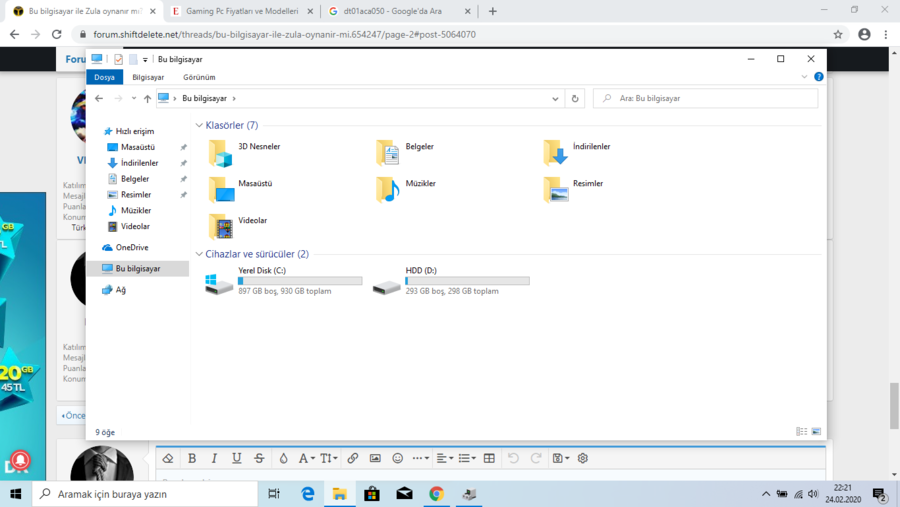Open quick access toolbar customize dropdown
The width and height of the screenshot is (900, 507).
[145, 59]
